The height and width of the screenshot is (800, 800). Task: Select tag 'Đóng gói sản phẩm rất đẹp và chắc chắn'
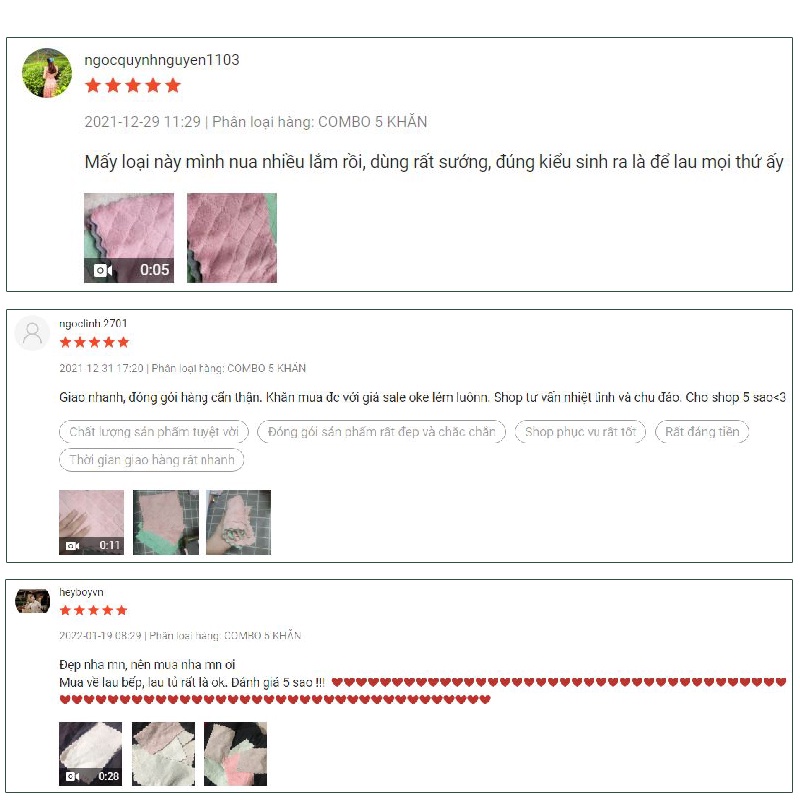click(x=382, y=432)
